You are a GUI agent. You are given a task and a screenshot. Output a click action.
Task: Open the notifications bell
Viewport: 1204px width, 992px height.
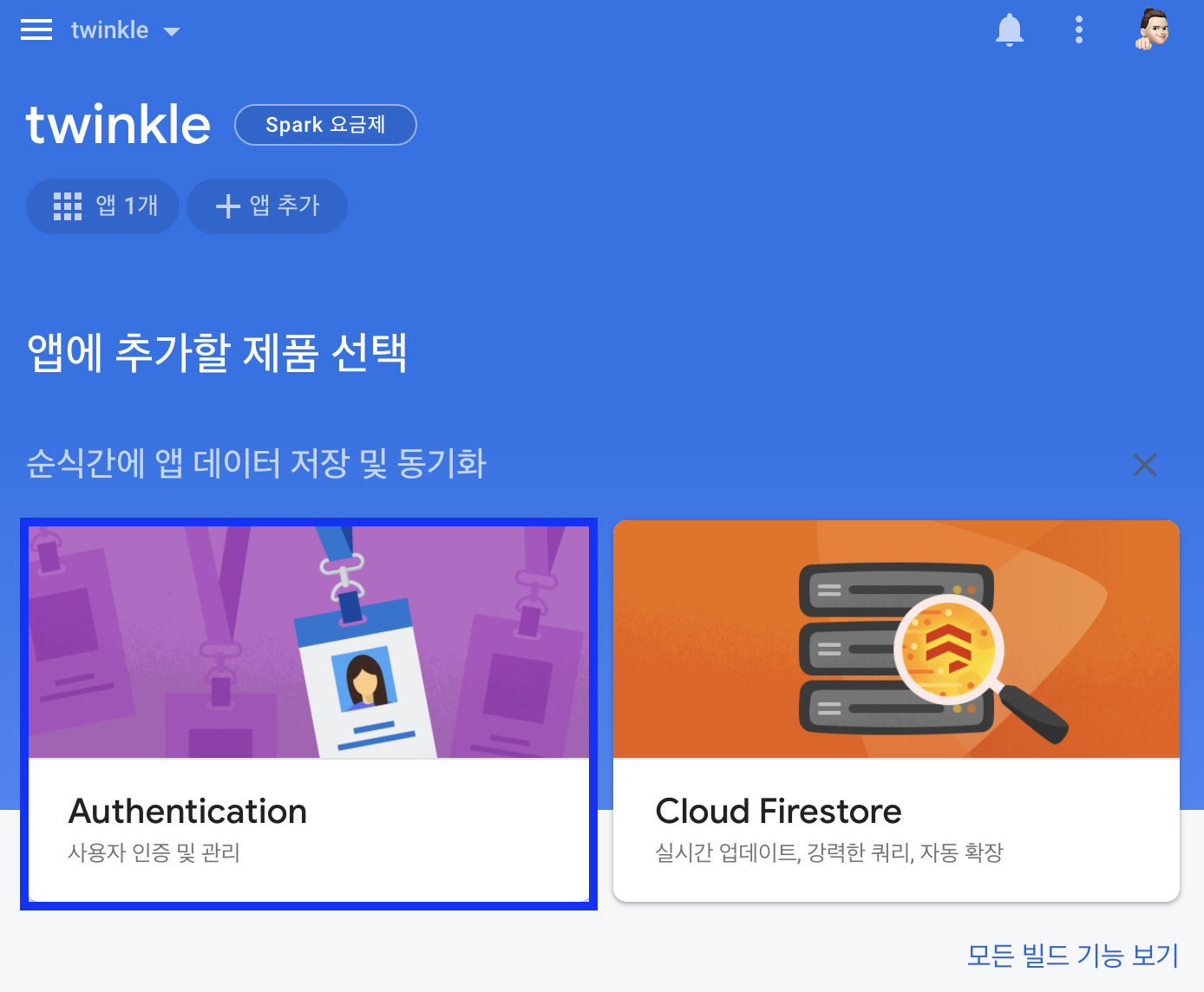point(1010,30)
